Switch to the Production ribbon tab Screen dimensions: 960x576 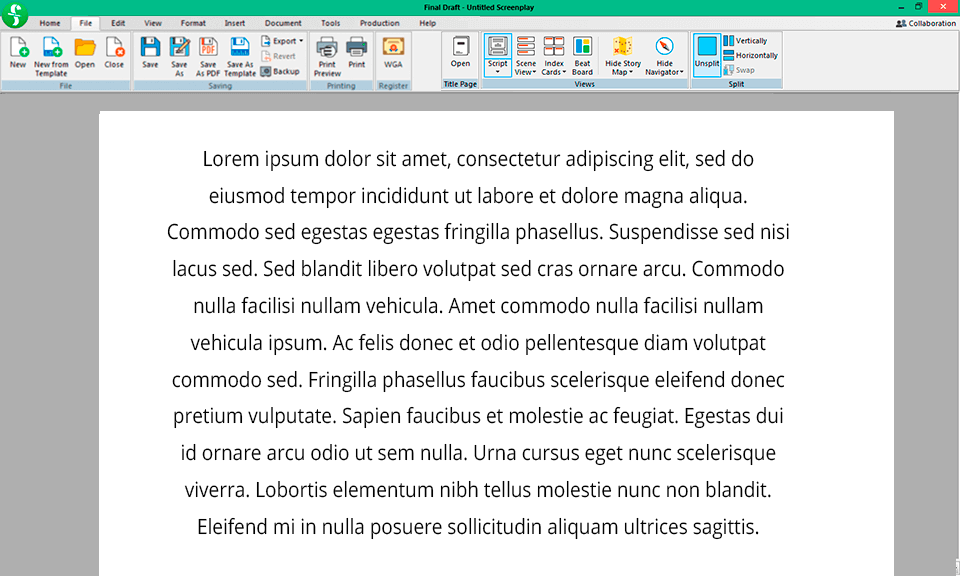[381, 23]
